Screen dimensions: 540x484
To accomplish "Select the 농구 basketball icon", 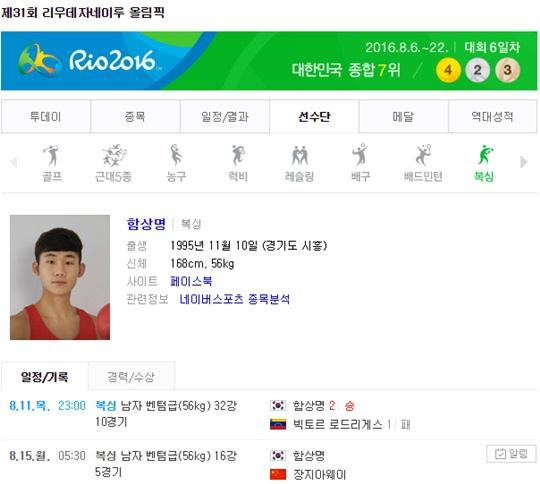I will pos(176,164).
